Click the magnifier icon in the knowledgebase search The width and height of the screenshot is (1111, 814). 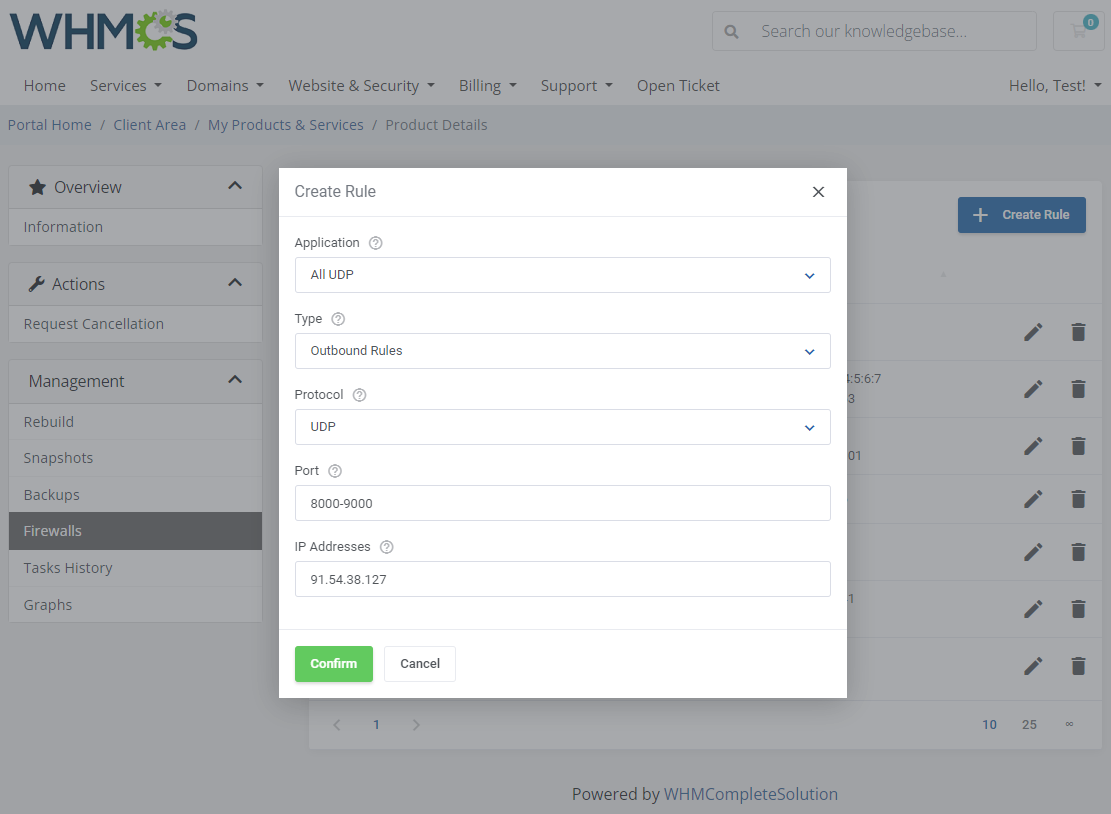point(731,31)
